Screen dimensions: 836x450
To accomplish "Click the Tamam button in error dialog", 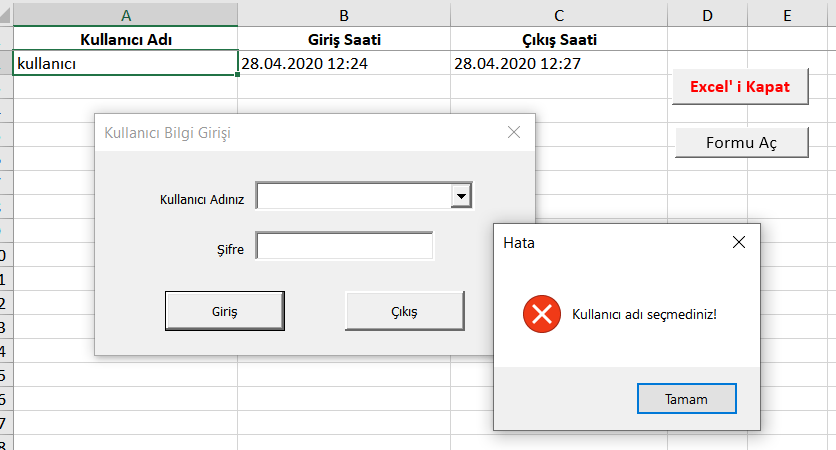I will pos(686,399).
